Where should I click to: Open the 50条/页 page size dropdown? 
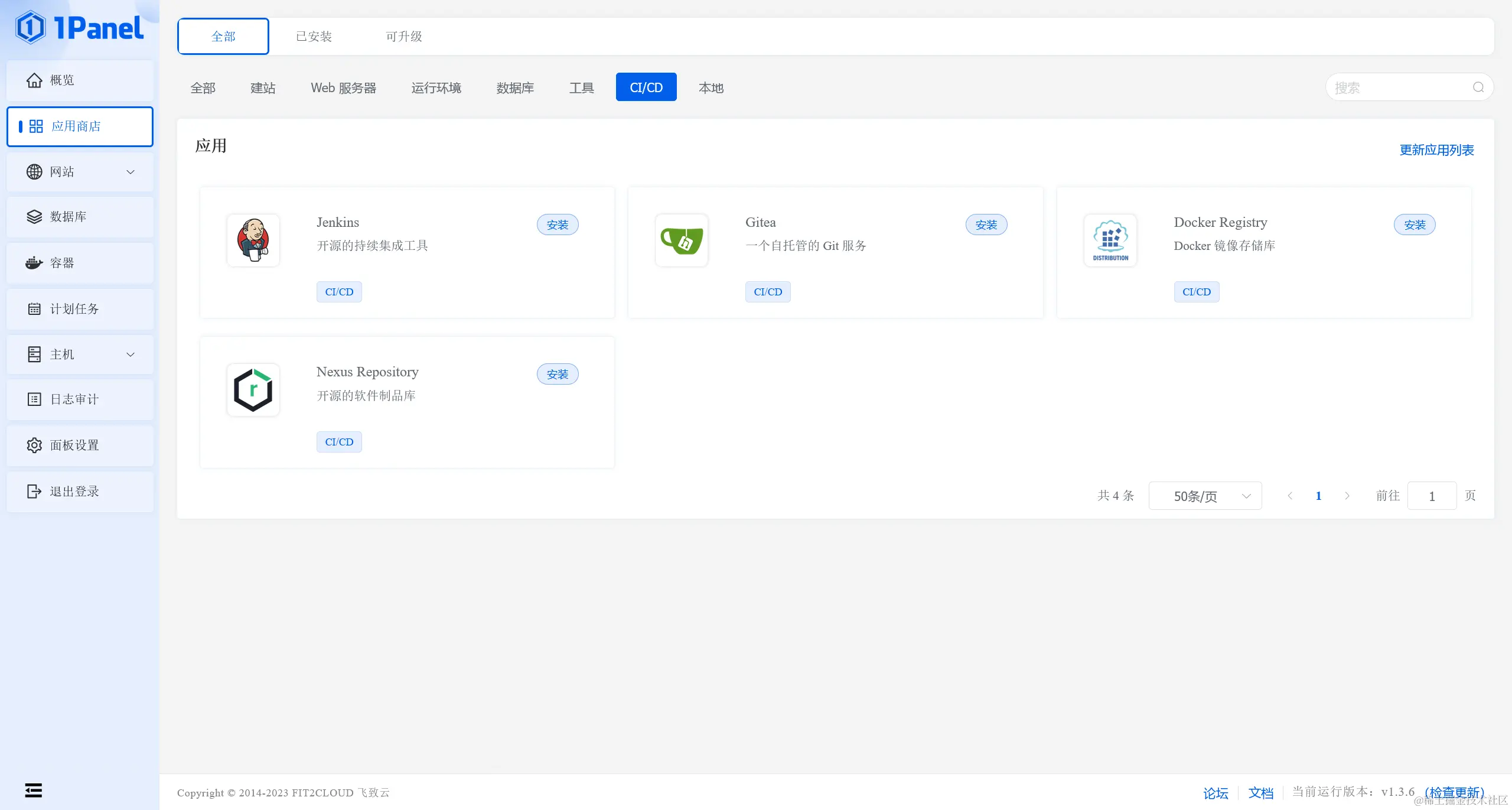(1205, 496)
